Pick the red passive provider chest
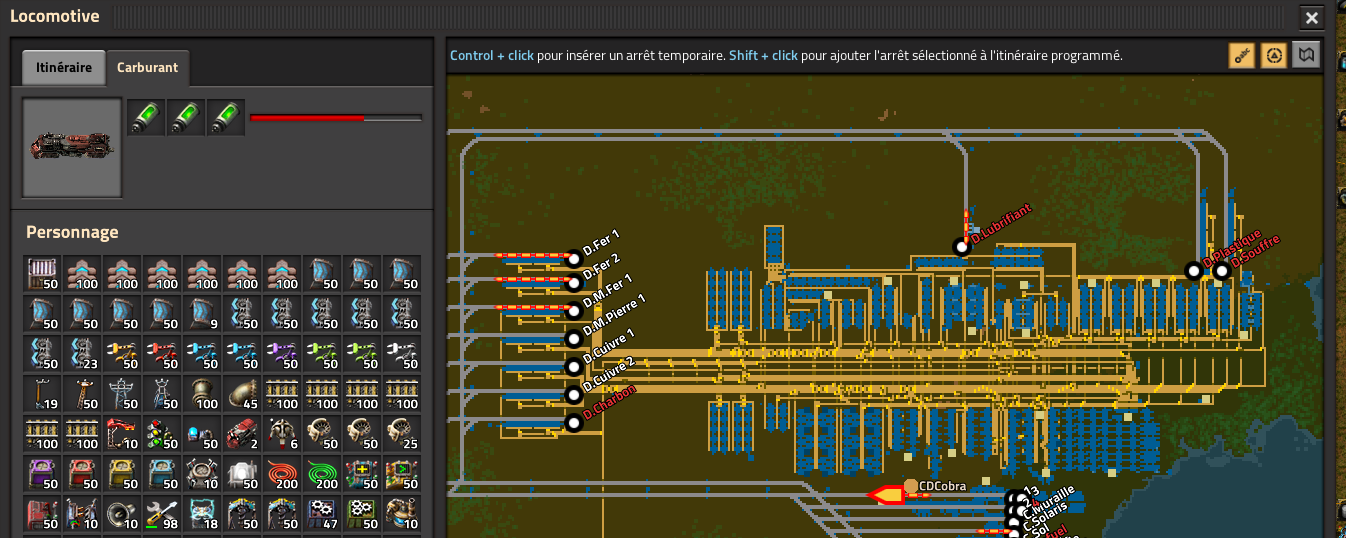This screenshot has width=1346, height=538. coord(82,474)
